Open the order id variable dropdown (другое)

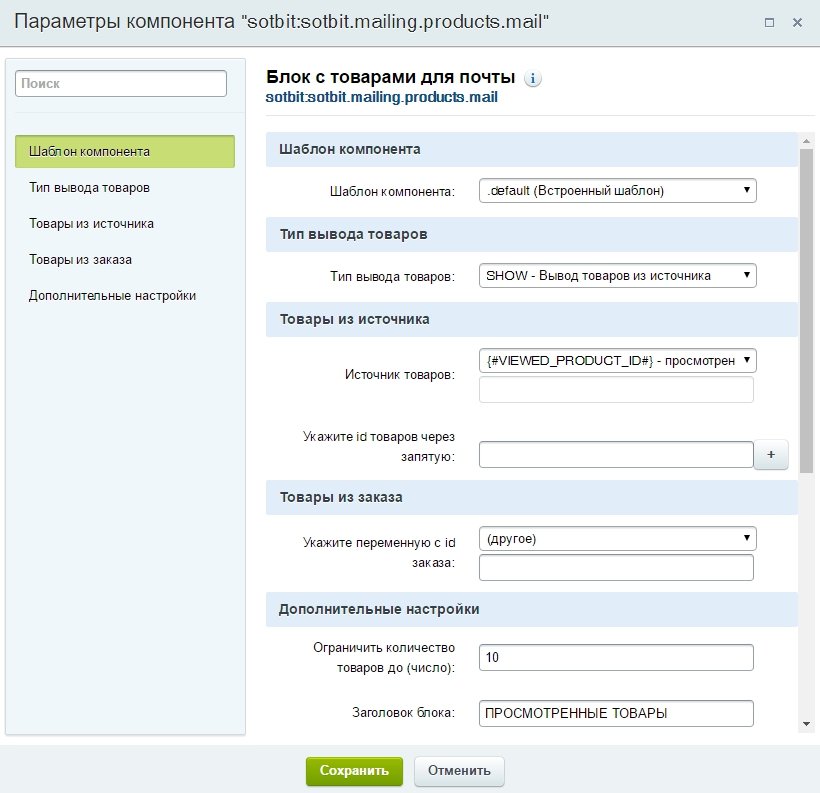pyautogui.click(x=618, y=539)
